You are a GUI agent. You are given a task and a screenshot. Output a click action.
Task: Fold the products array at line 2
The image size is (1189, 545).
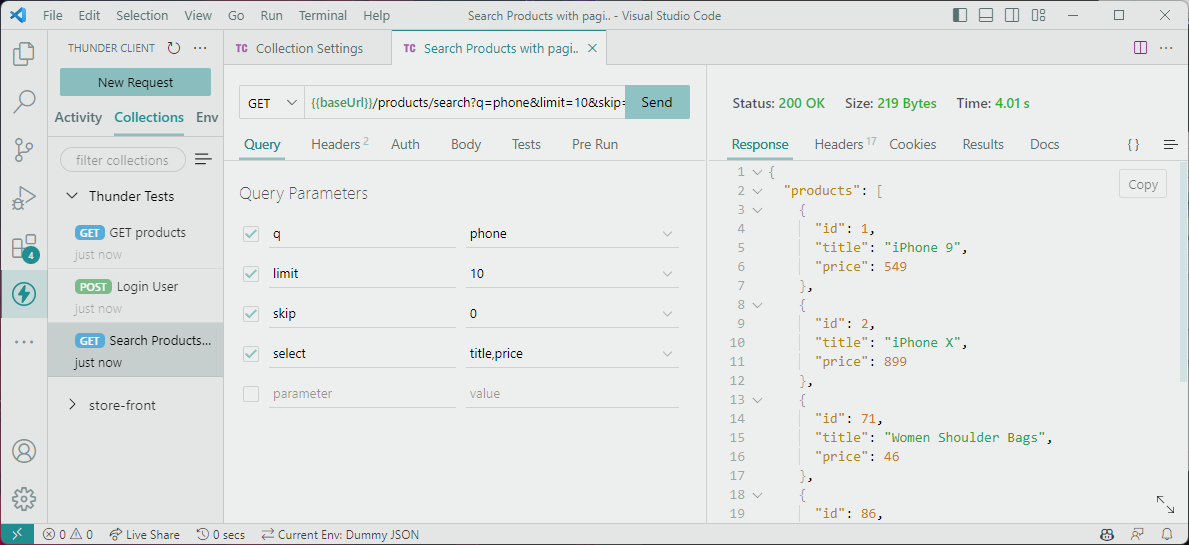tap(757, 191)
